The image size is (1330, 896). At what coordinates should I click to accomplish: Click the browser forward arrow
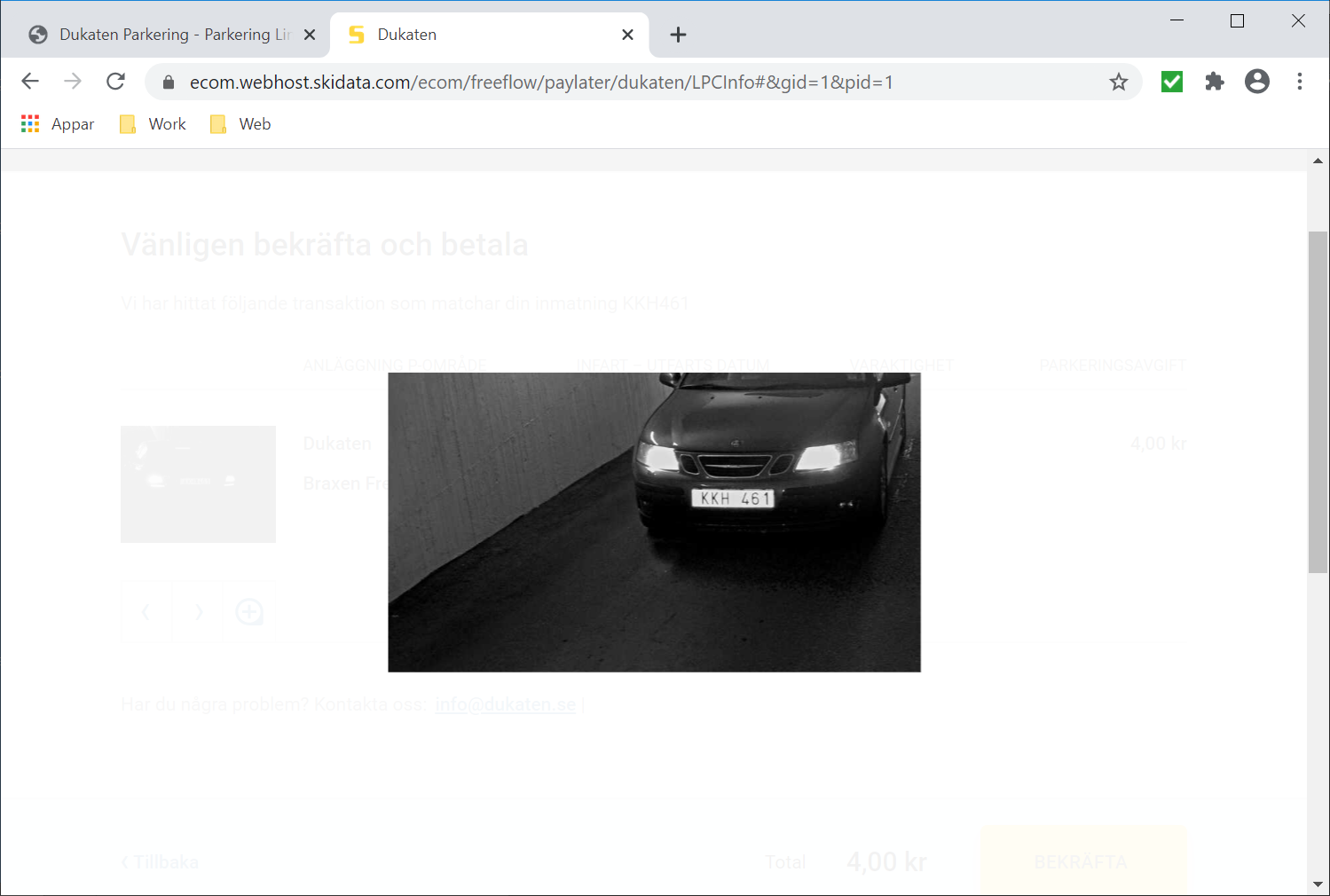pos(73,82)
